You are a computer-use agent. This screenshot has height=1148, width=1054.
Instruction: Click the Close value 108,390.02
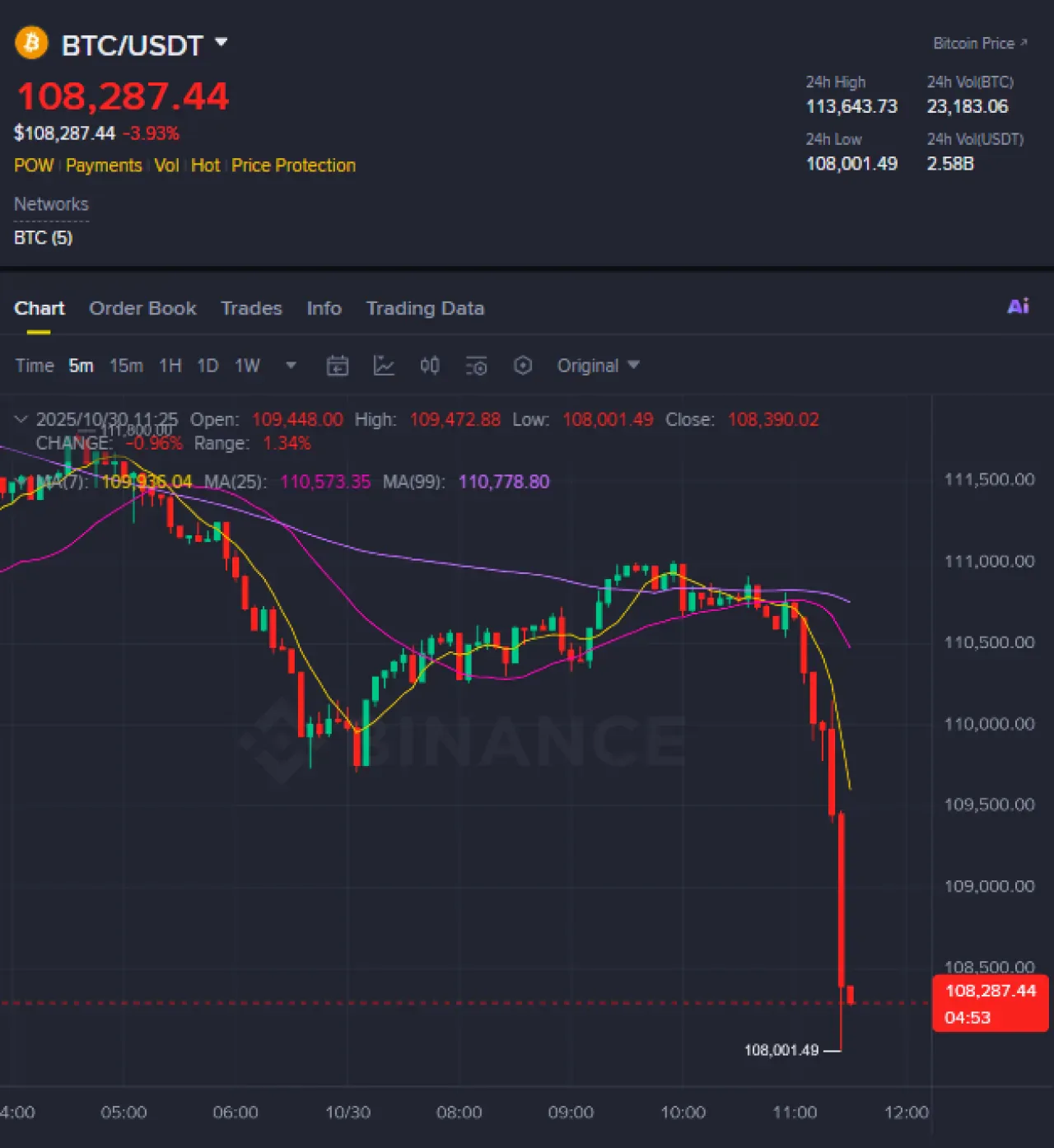click(773, 420)
